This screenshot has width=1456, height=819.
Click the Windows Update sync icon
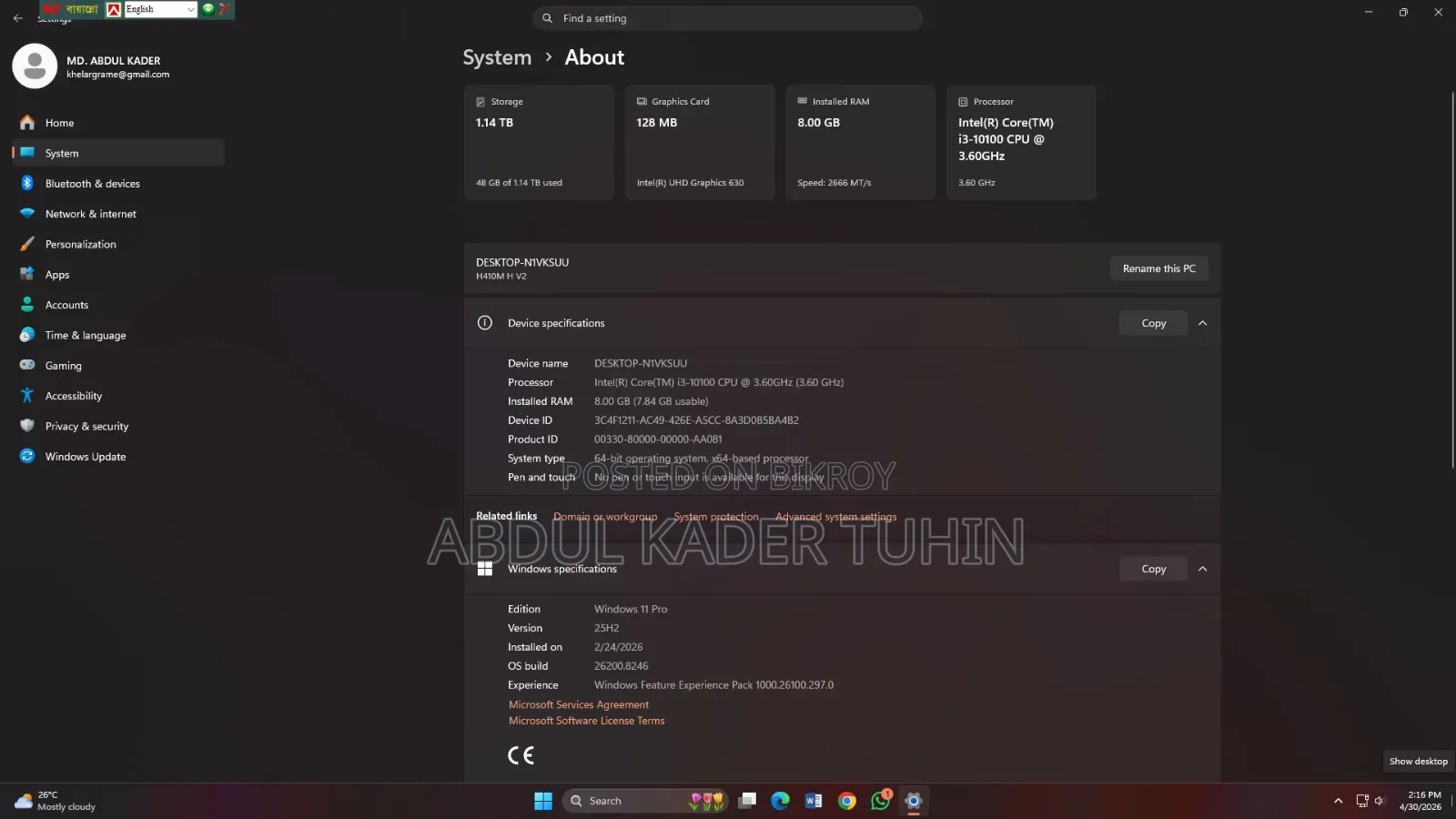27,456
